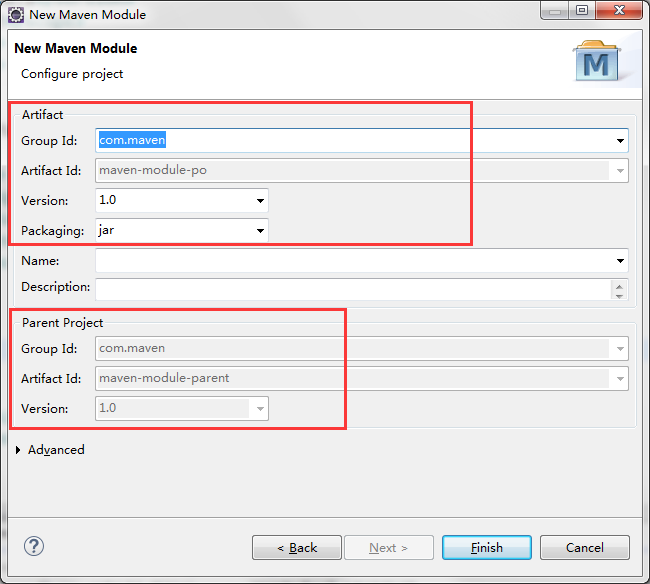Viewport: 650px width, 584px height.
Task: Click the 'Parent Project' group label
Action: point(63,323)
